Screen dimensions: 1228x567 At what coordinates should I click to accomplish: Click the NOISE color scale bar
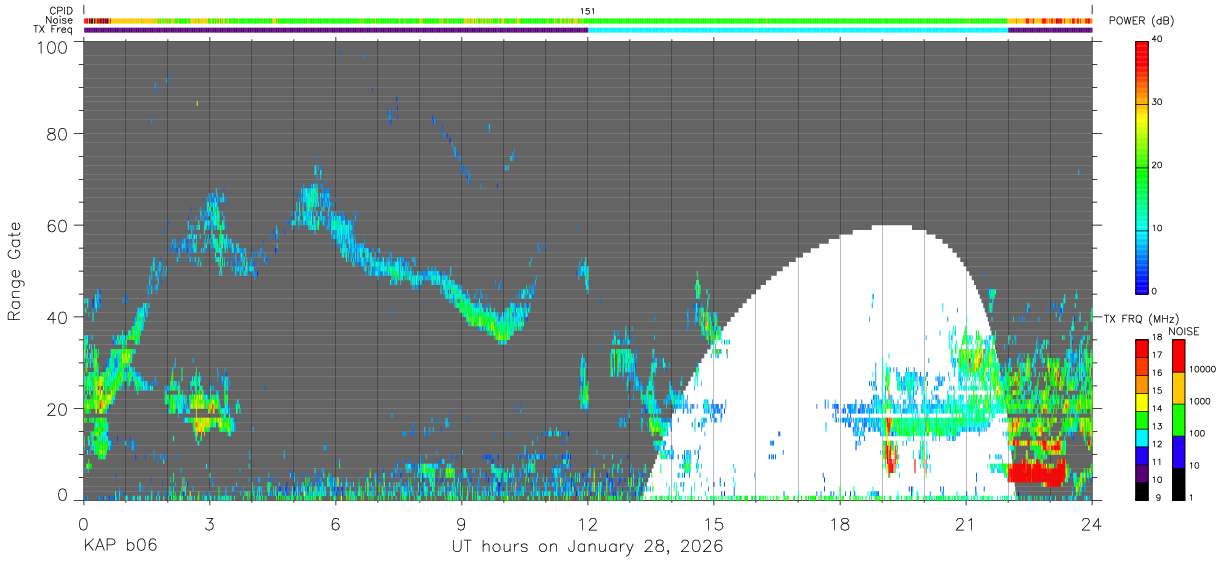(x=1179, y=419)
